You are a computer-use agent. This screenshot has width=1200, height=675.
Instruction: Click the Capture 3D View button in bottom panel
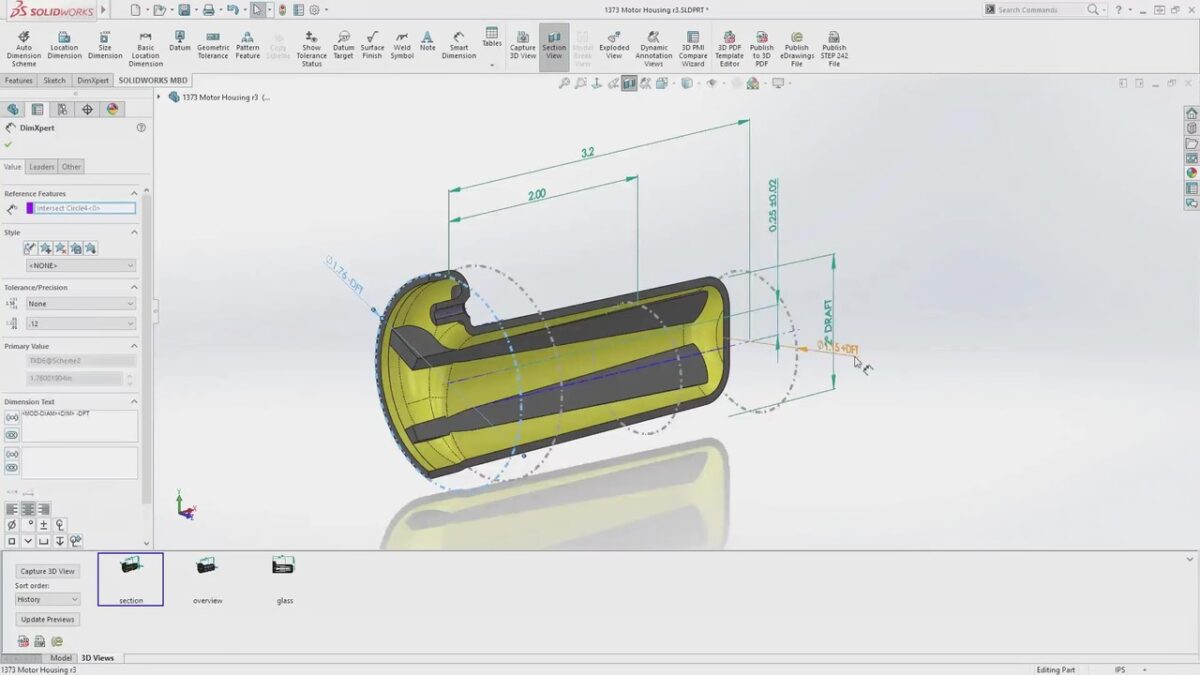coord(47,571)
